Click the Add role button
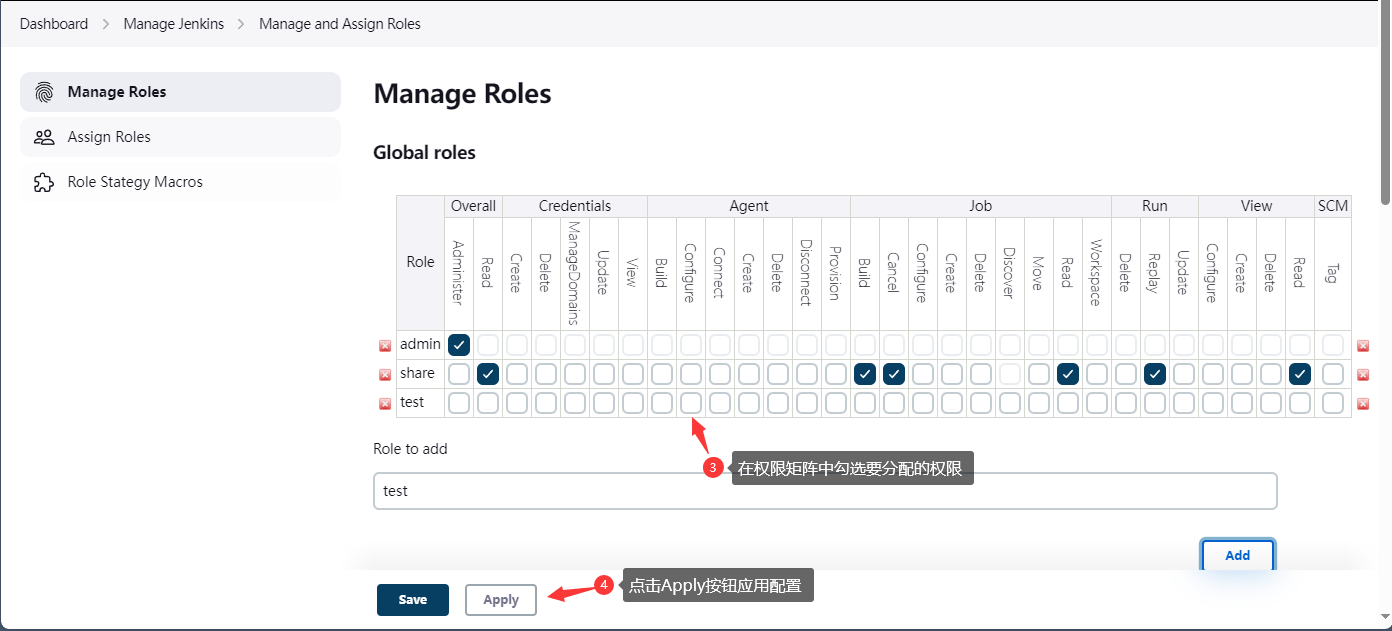This screenshot has height=631, width=1392. pos(1237,555)
